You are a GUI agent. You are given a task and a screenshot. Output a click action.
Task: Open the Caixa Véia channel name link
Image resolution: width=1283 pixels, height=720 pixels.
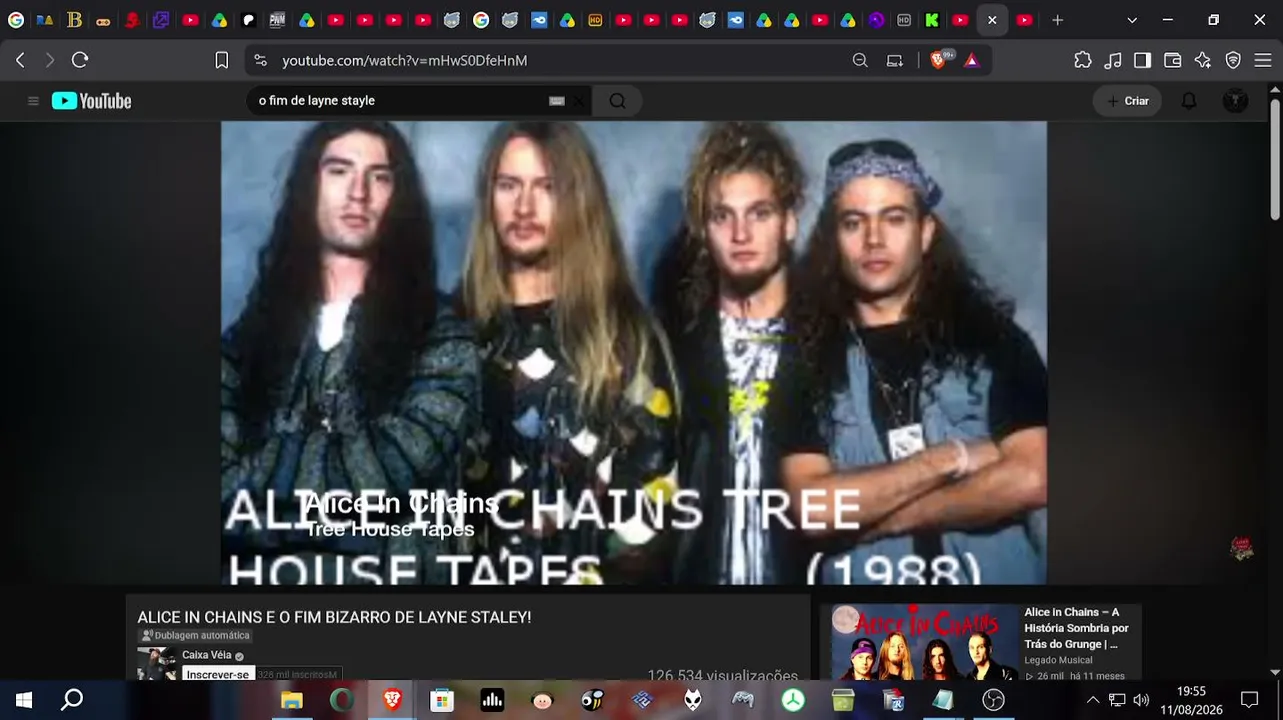[x=206, y=655]
